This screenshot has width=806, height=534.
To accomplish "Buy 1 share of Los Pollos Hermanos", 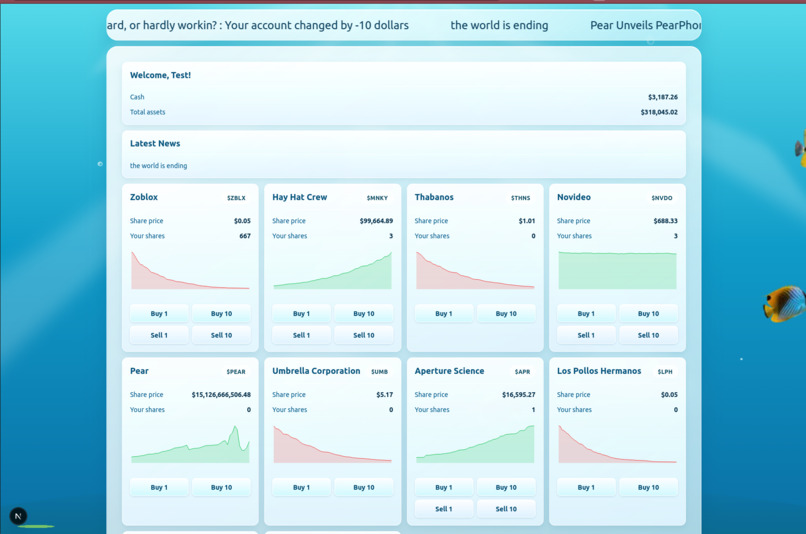I will pyautogui.click(x=586, y=487).
